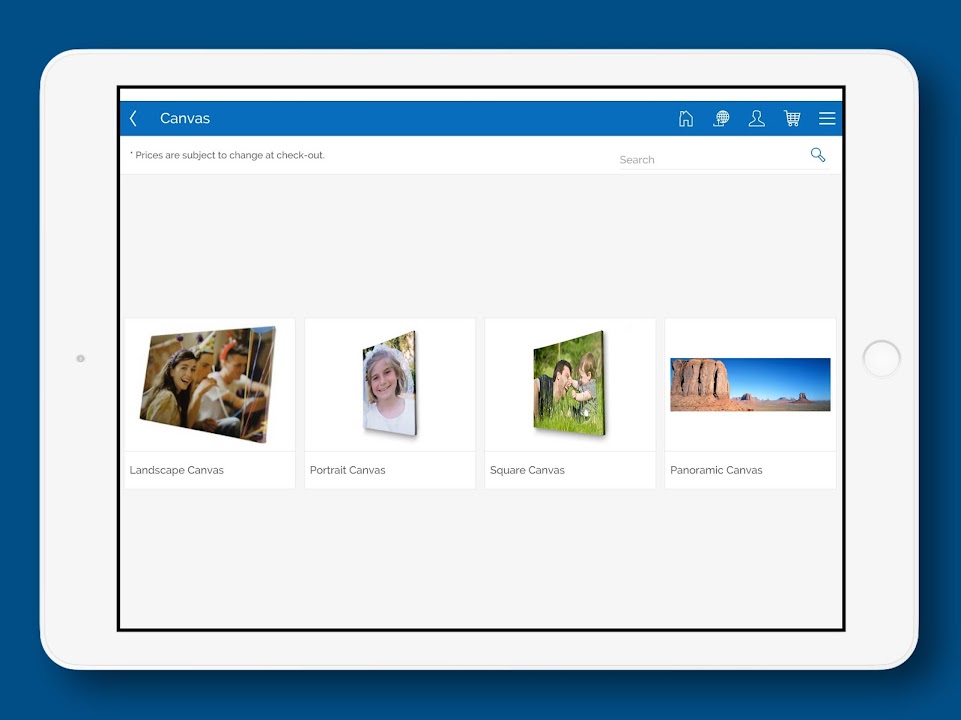View the shopping cart
961x720 pixels.
pyautogui.click(x=792, y=118)
